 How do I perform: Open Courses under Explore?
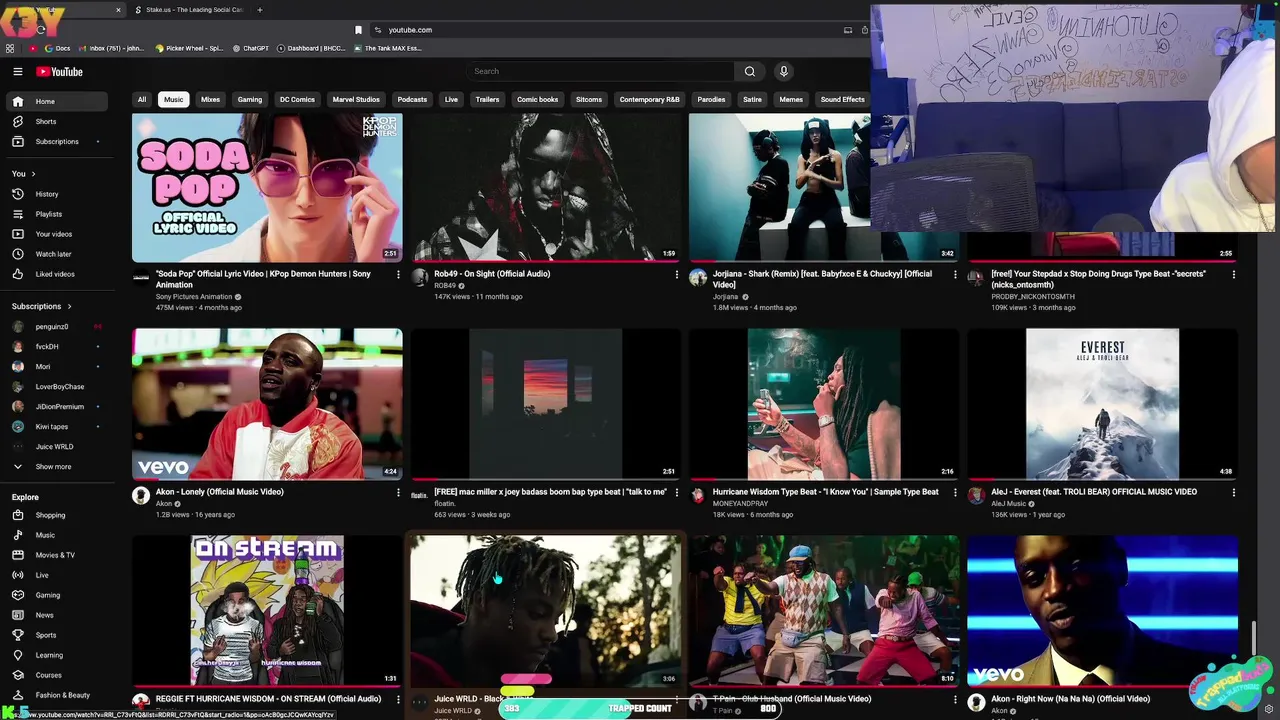point(55,675)
